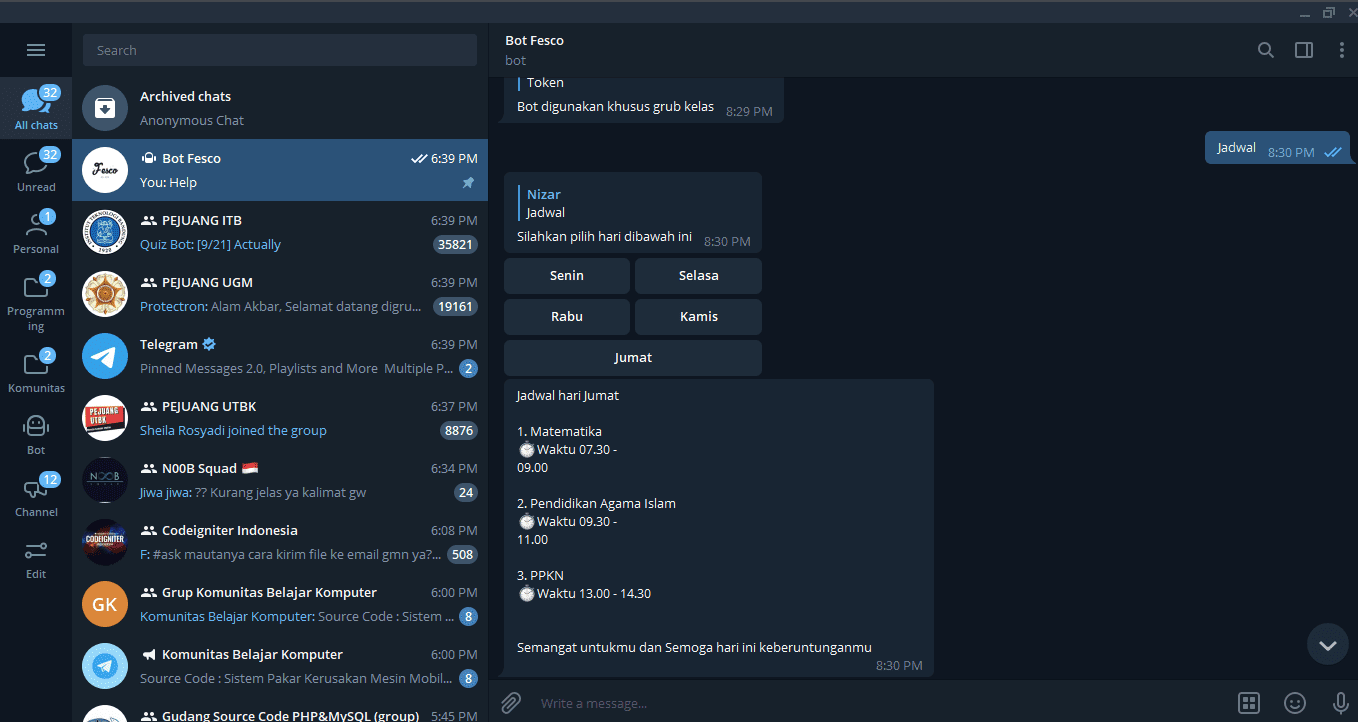Click Bot Fesco chat header title
Viewport: 1358px width, 722px height.
(535, 41)
